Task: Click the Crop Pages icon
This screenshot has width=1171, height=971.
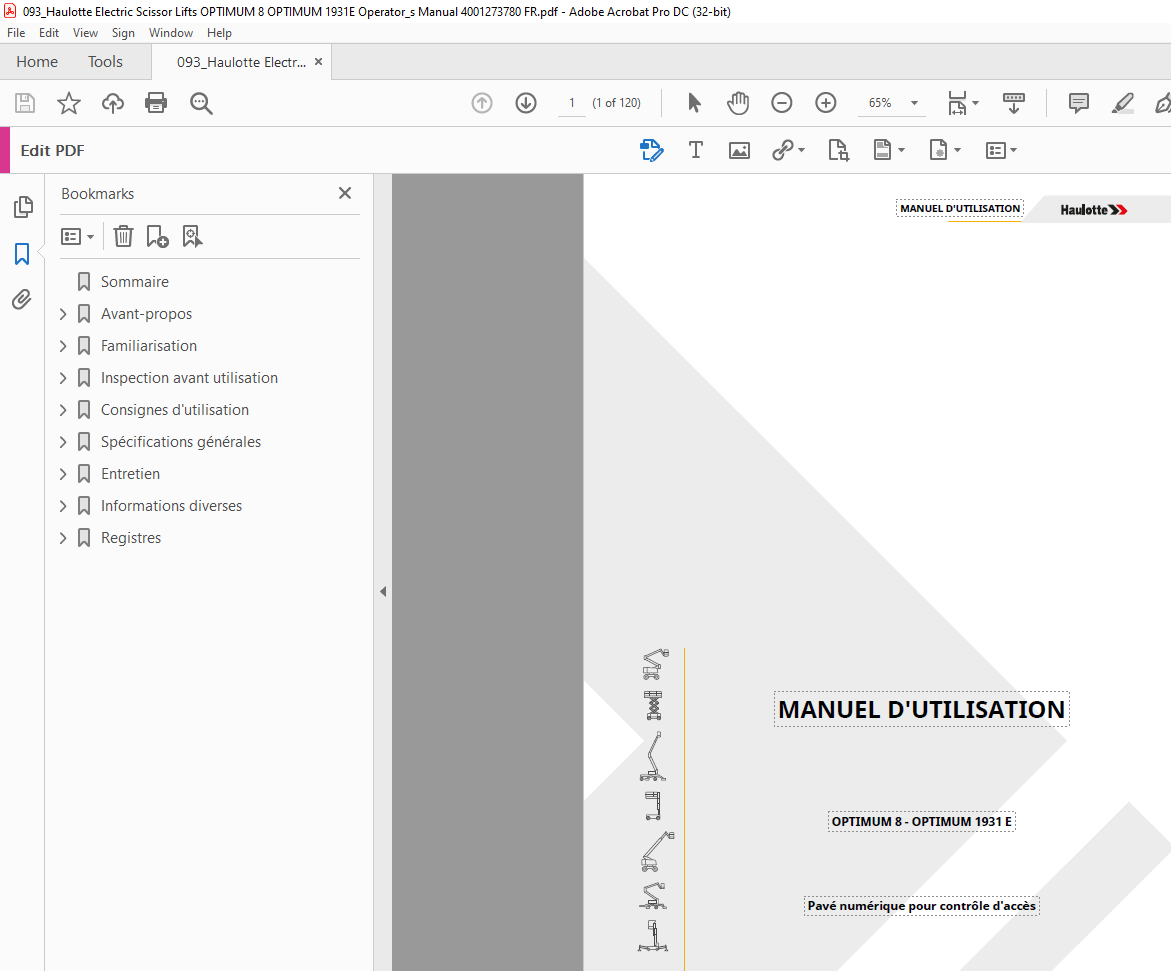Action: (838, 150)
